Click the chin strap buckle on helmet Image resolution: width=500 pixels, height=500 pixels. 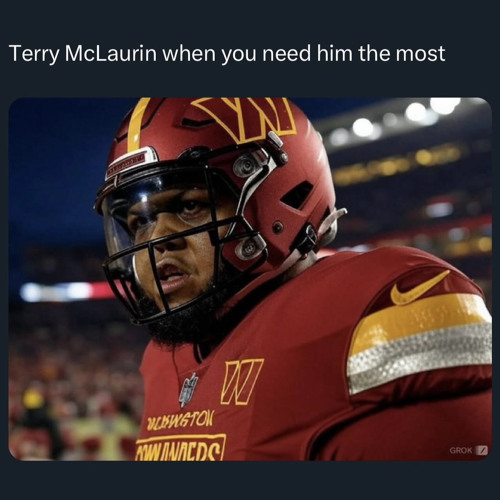click(x=308, y=239)
